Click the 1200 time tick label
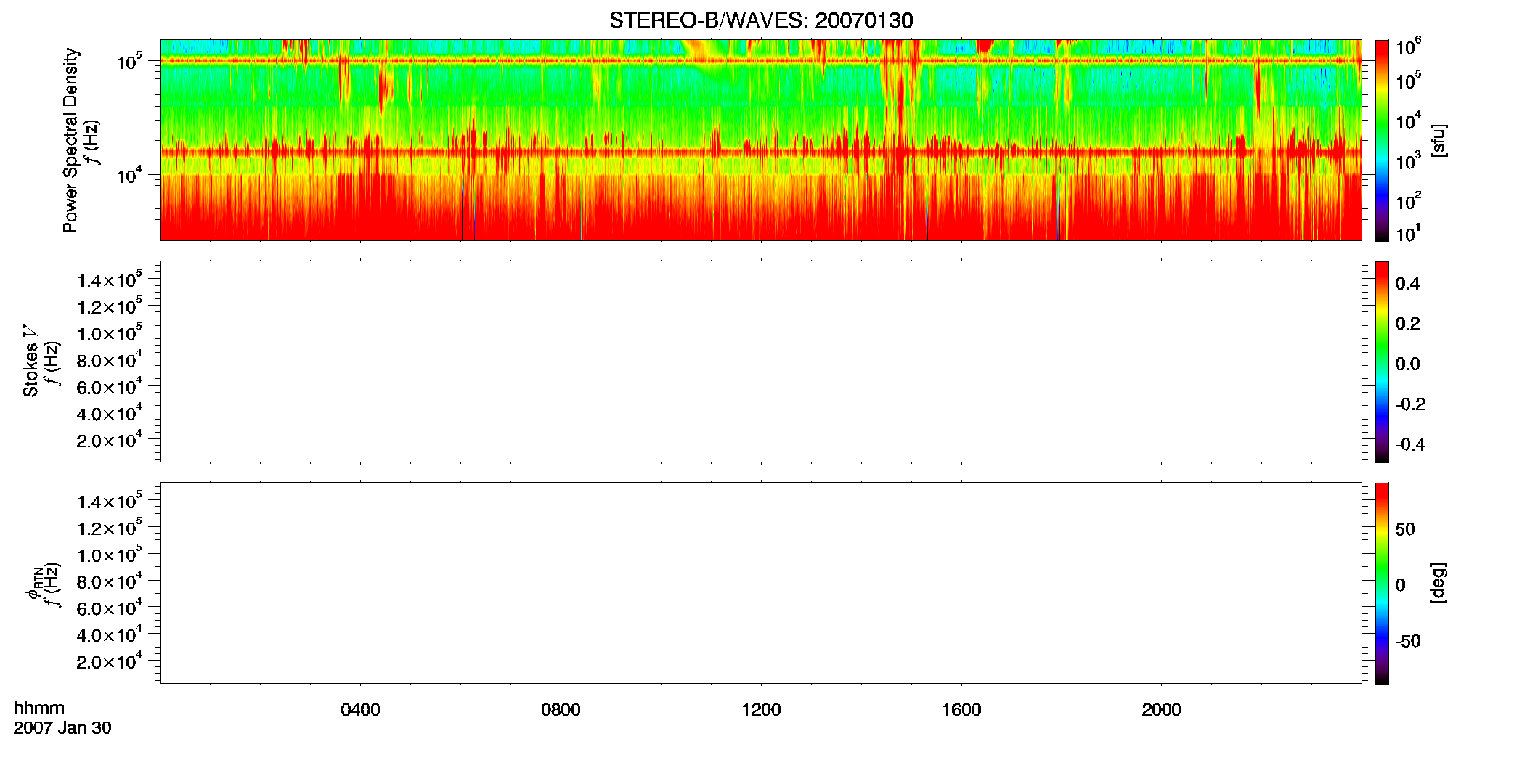The height and width of the screenshot is (784, 1522). click(761, 710)
